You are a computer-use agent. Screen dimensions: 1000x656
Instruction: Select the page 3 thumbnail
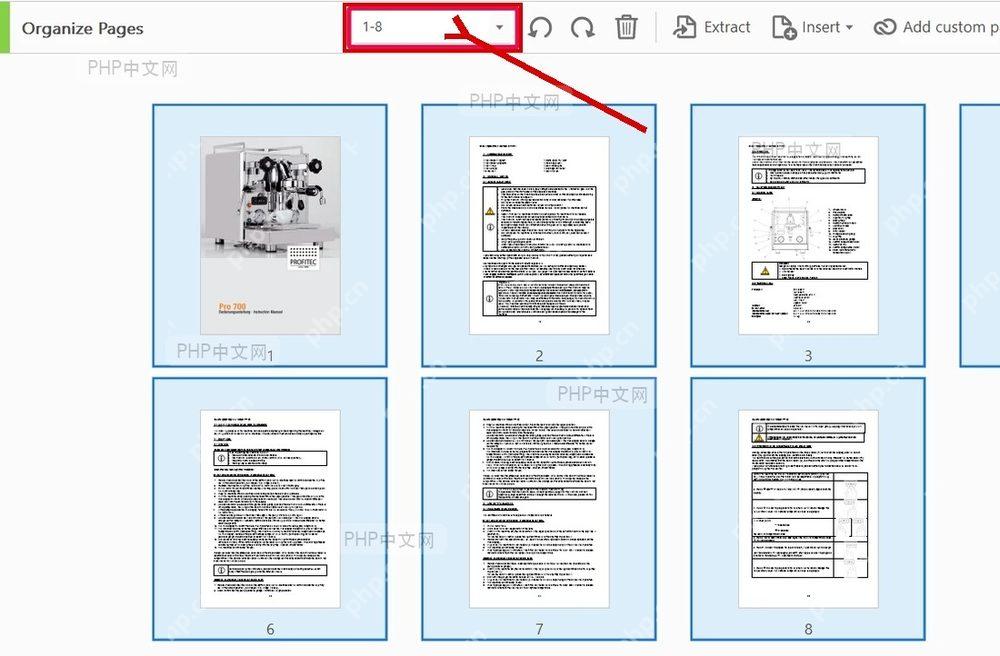pos(808,235)
